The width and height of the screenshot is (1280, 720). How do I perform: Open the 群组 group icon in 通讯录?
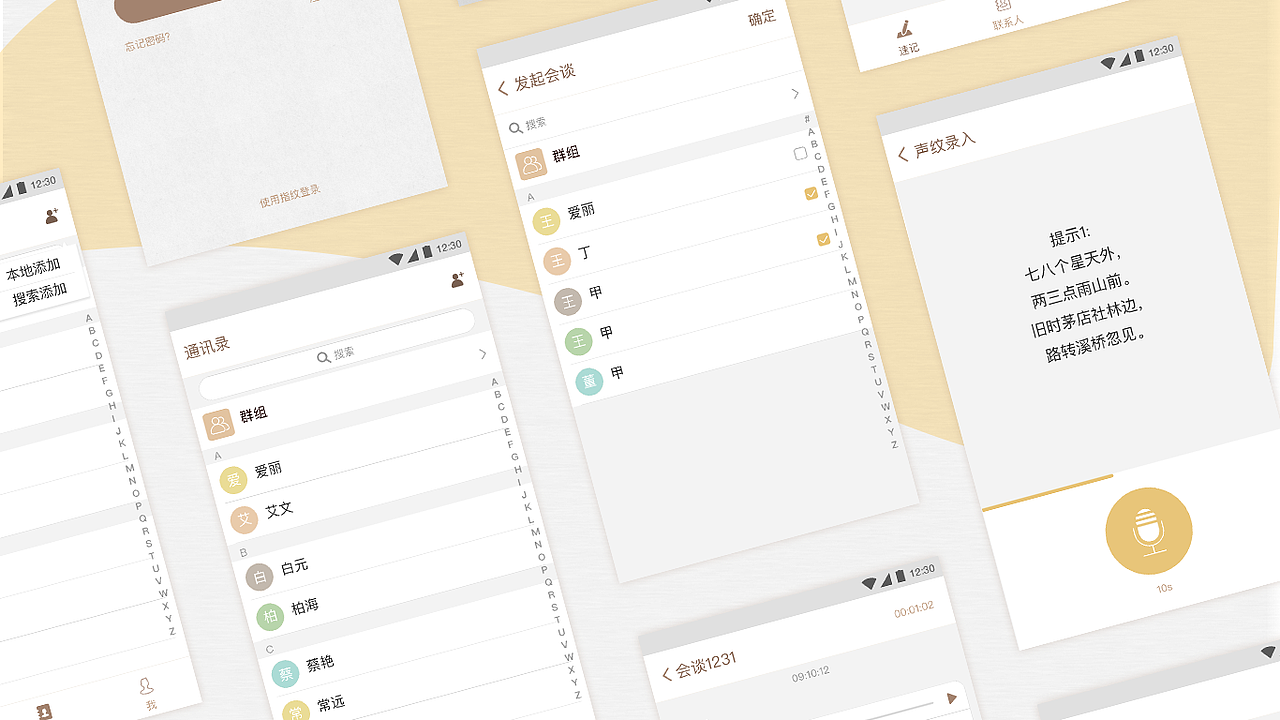pyautogui.click(x=218, y=425)
